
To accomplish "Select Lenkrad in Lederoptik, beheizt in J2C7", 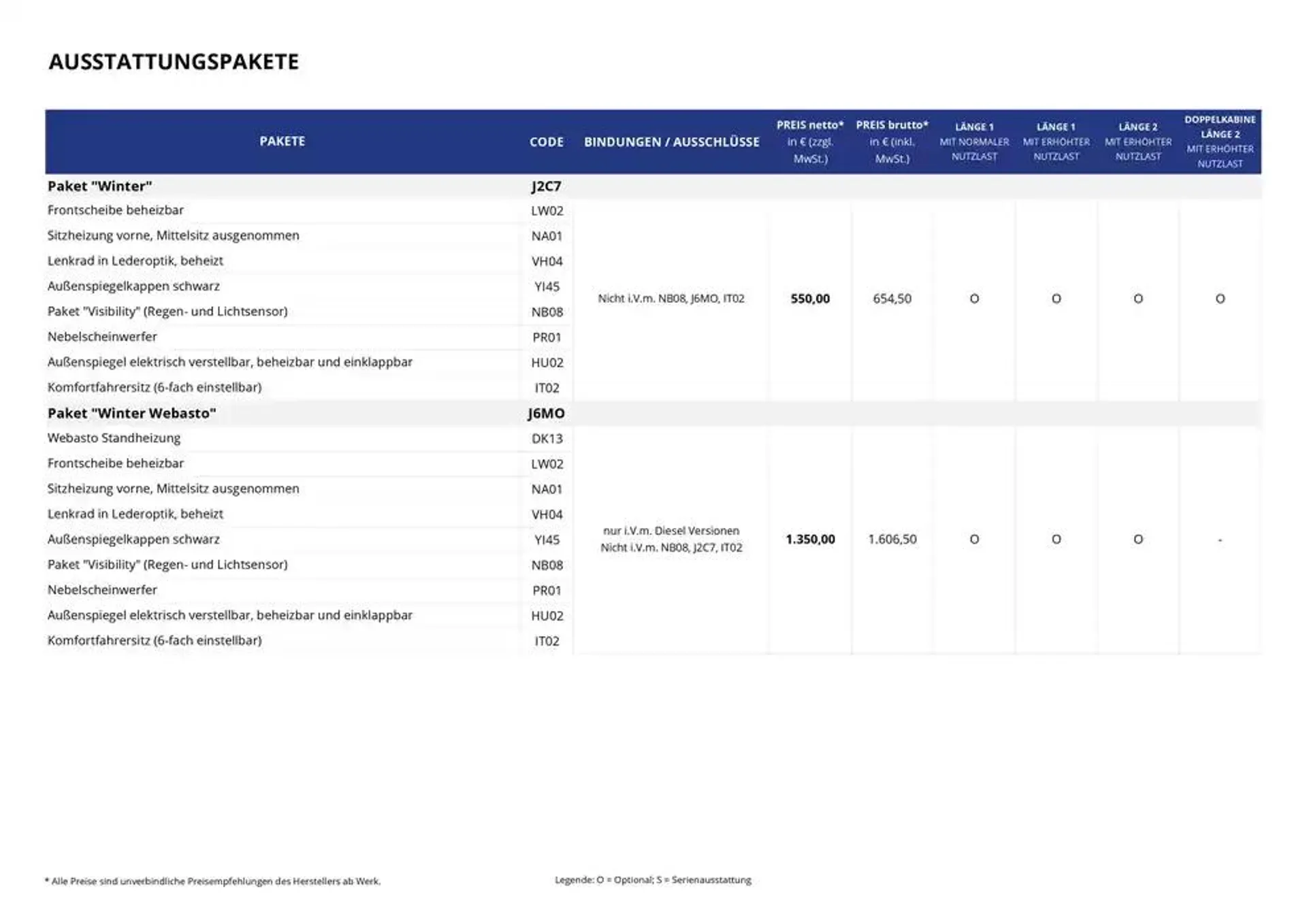I will point(135,261).
